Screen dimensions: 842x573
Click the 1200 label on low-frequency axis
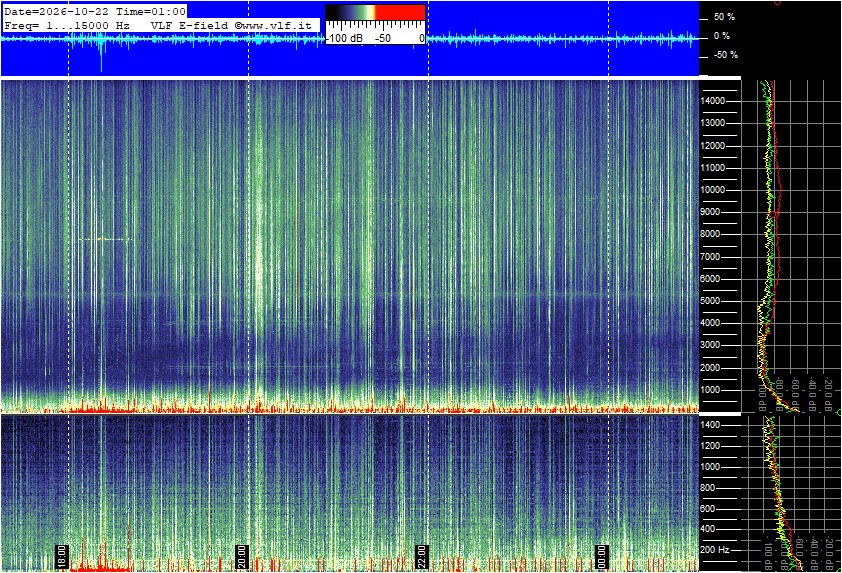pyautogui.click(x=710, y=446)
